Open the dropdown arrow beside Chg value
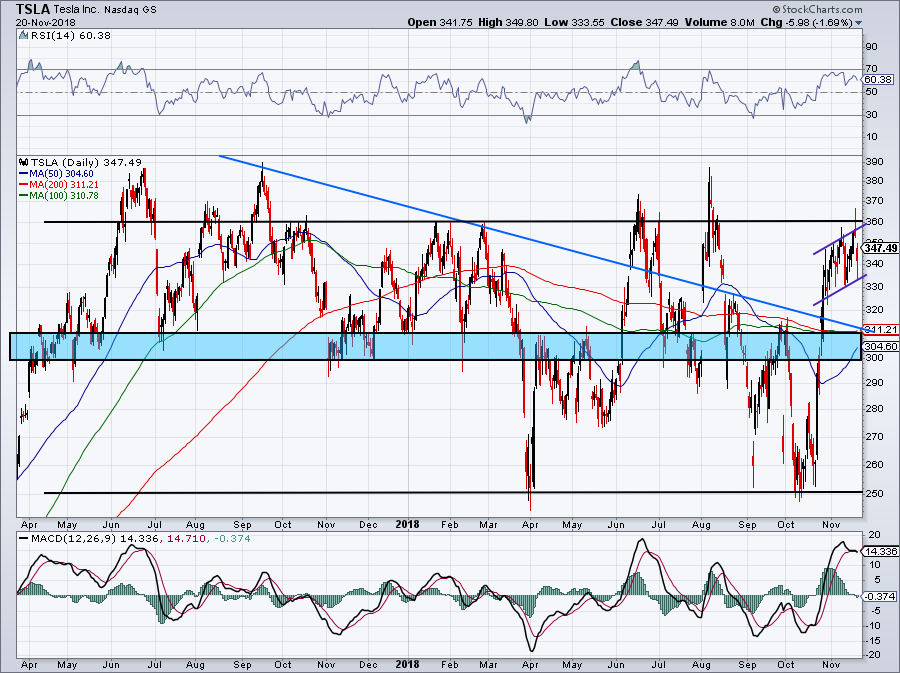 coord(859,23)
